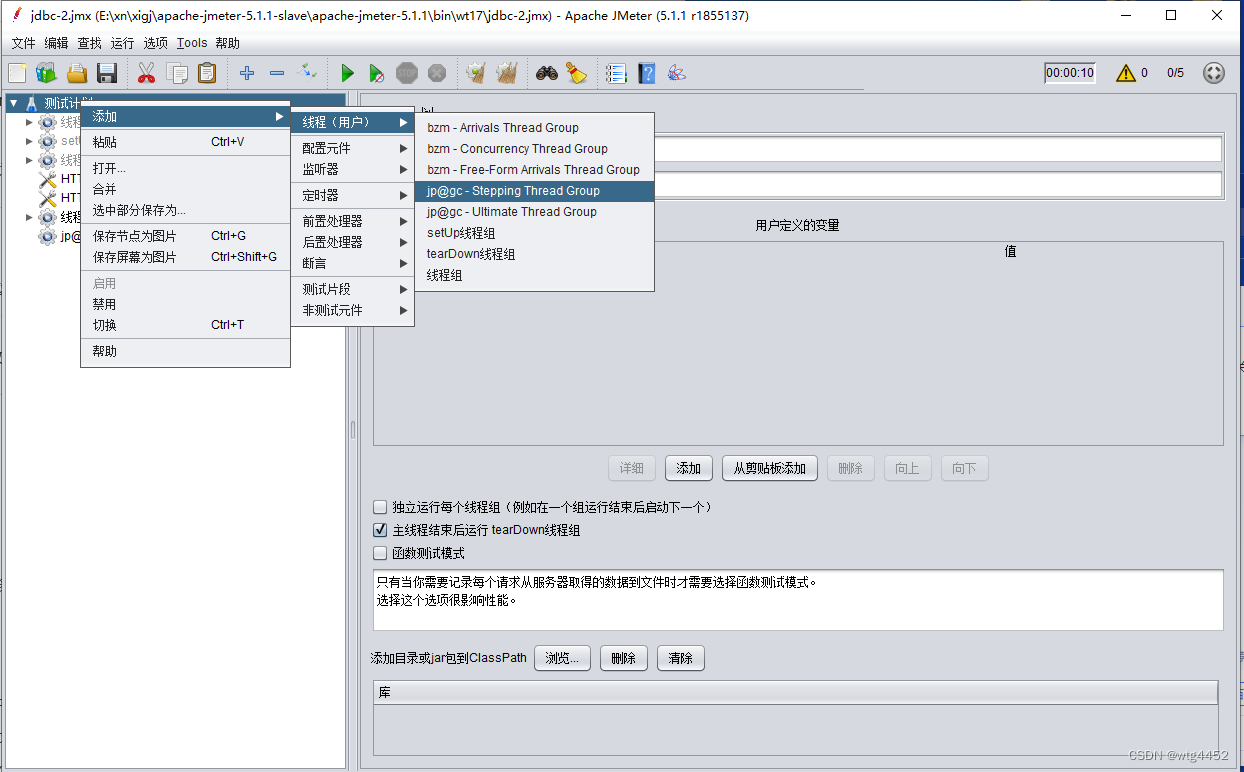
Task: Open the 配置元件 submenu
Action: 352,148
